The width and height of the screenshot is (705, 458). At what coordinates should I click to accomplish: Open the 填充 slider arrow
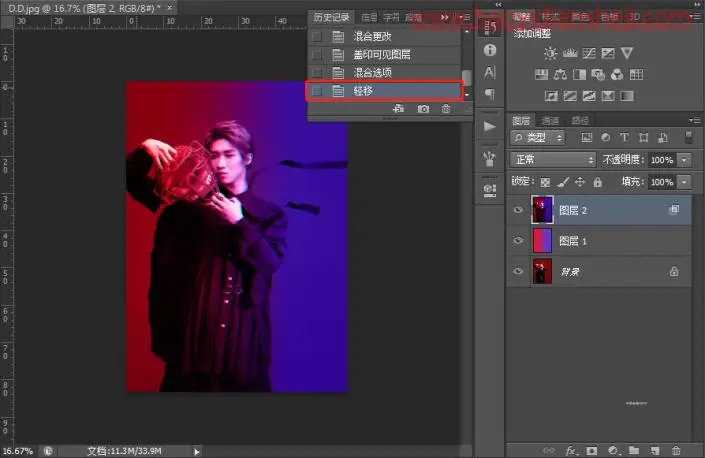click(684, 182)
